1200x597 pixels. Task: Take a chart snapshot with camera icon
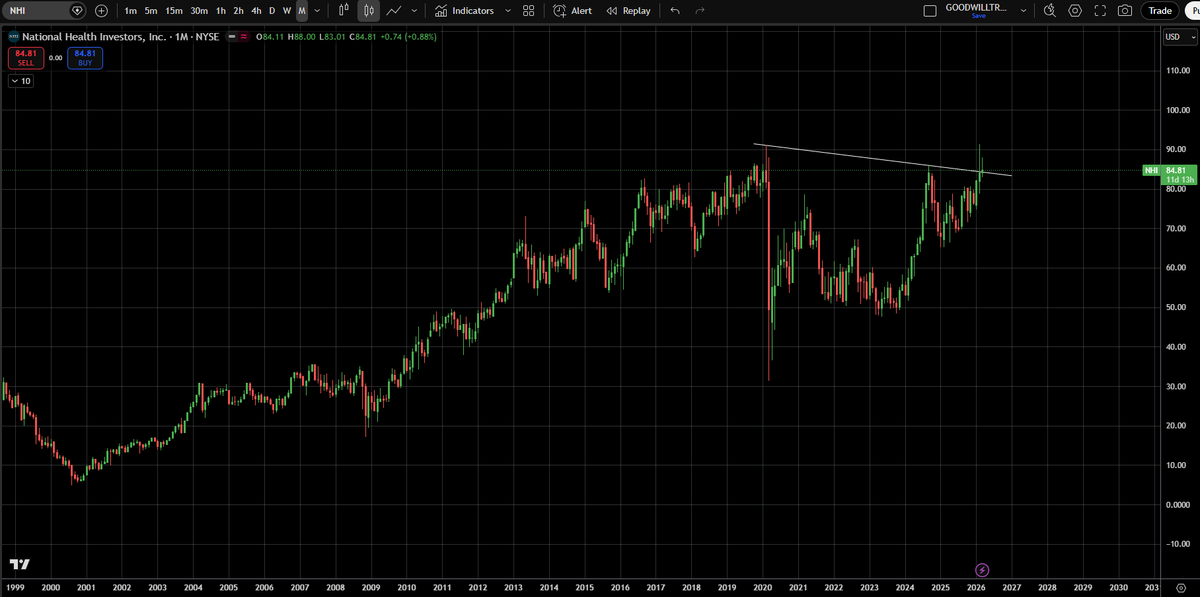click(1125, 10)
